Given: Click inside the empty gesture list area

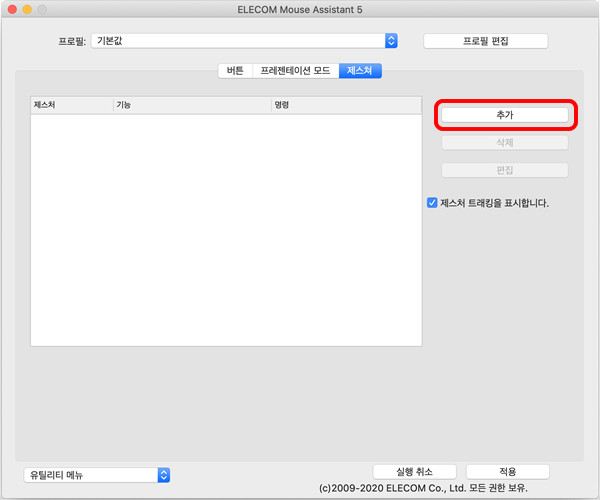Looking at the screenshot, I should coord(226,230).
